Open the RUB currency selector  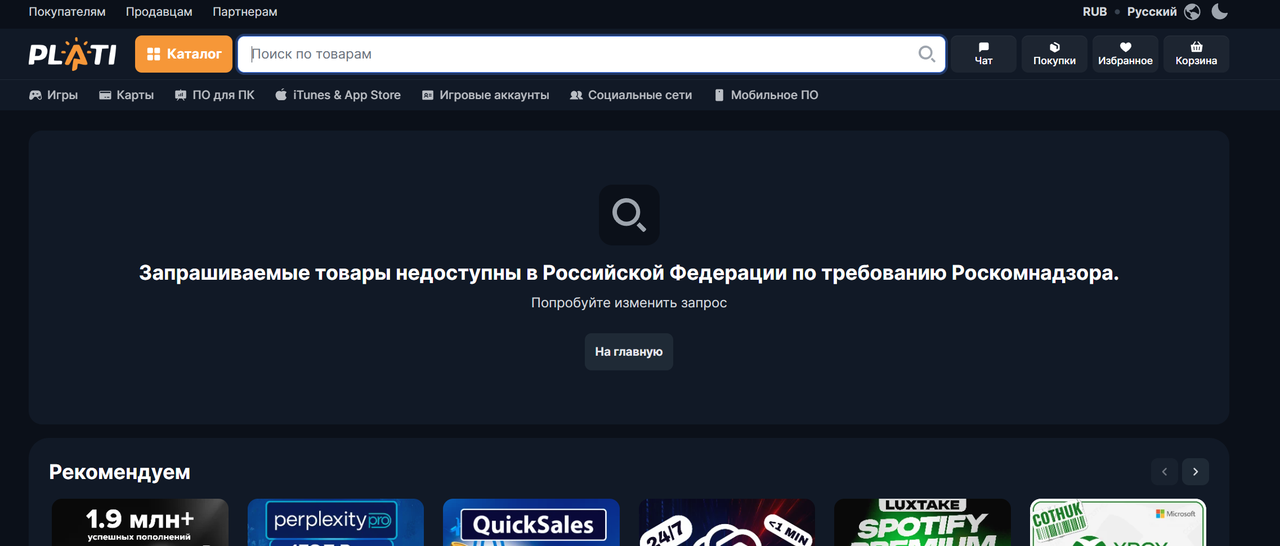tap(1095, 12)
